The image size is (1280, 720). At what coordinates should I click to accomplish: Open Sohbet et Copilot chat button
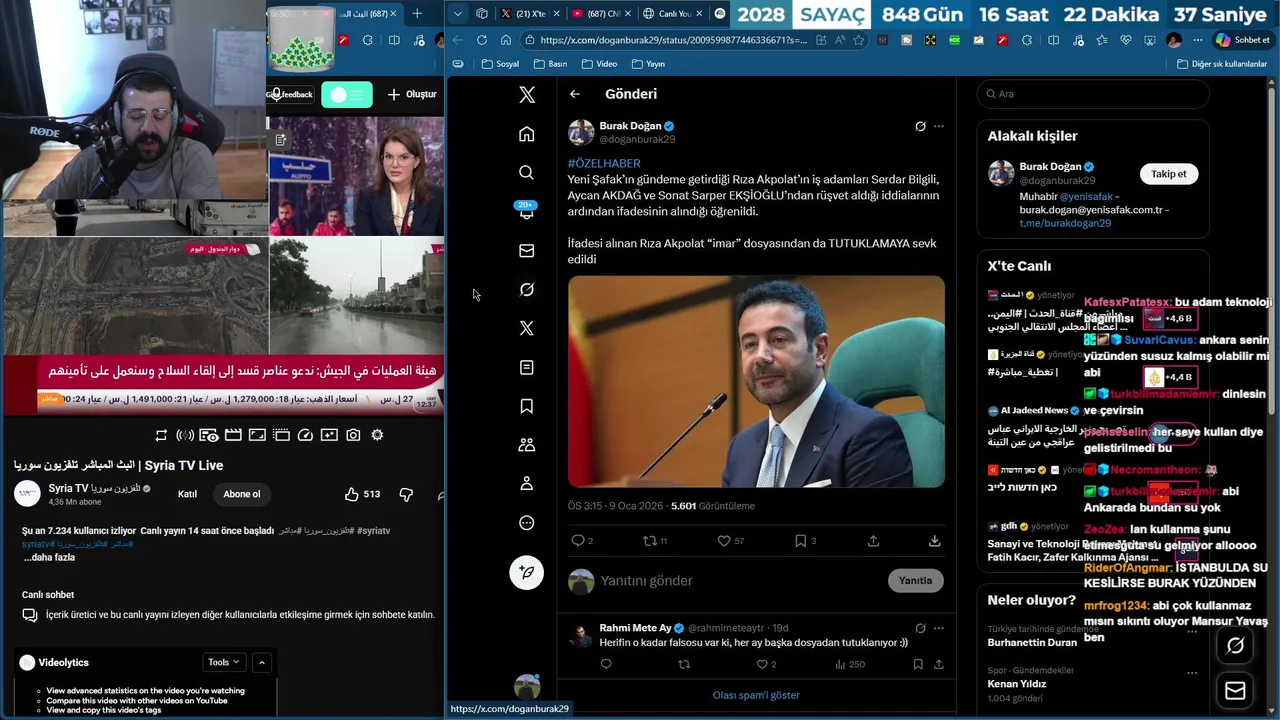[x=1242, y=40]
